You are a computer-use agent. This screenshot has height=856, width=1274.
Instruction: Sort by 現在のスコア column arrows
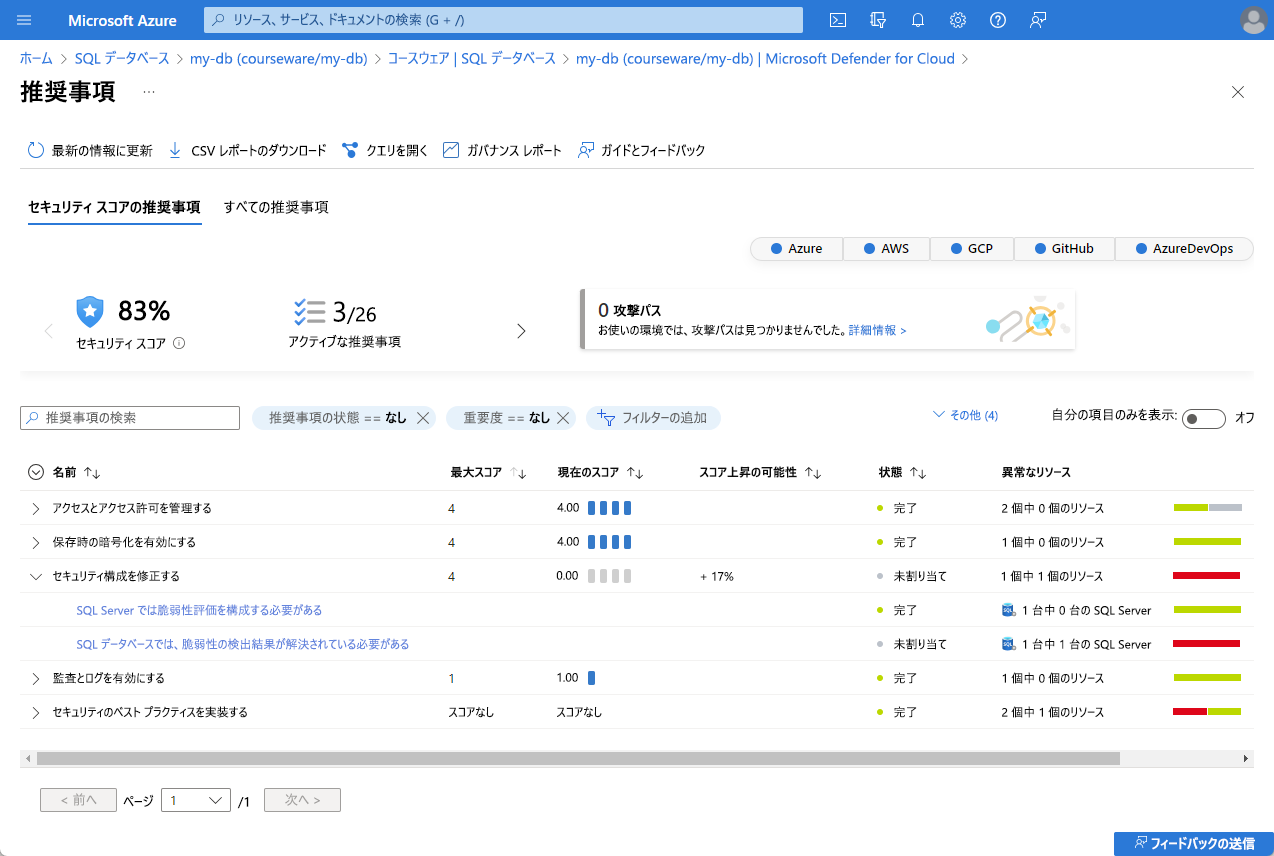(634, 473)
